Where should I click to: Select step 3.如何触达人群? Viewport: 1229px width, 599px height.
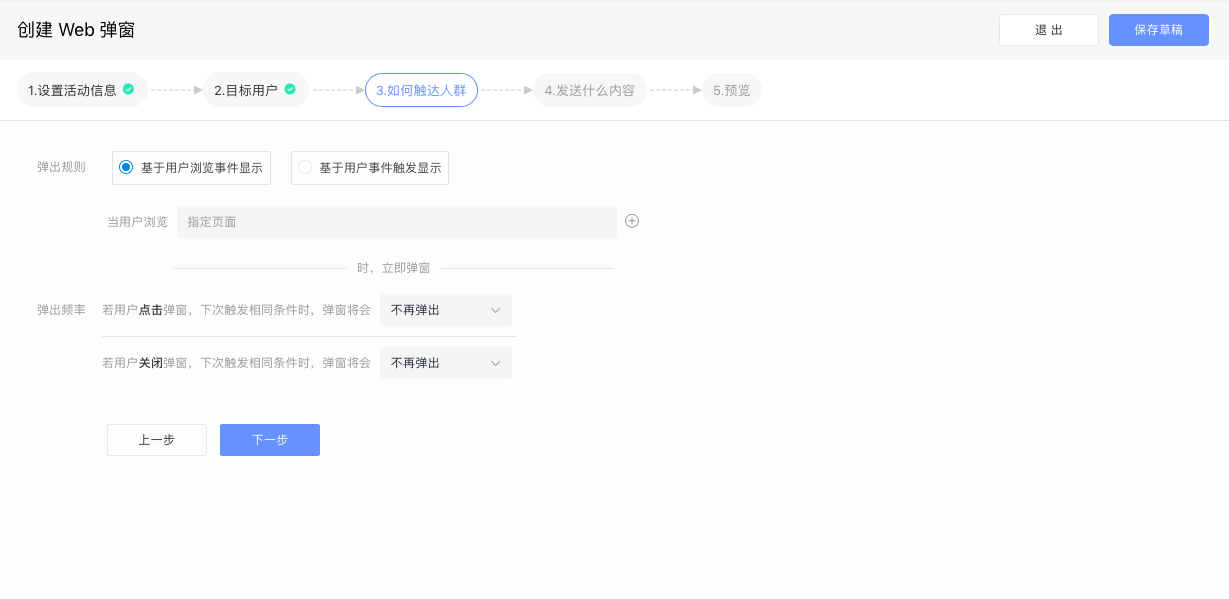[x=421, y=90]
